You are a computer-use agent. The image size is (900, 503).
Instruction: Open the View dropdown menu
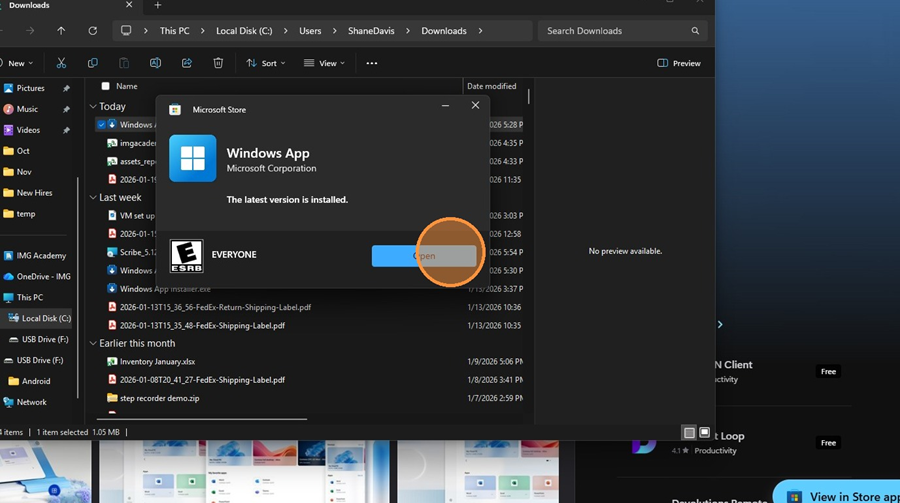click(x=324, y=63)
